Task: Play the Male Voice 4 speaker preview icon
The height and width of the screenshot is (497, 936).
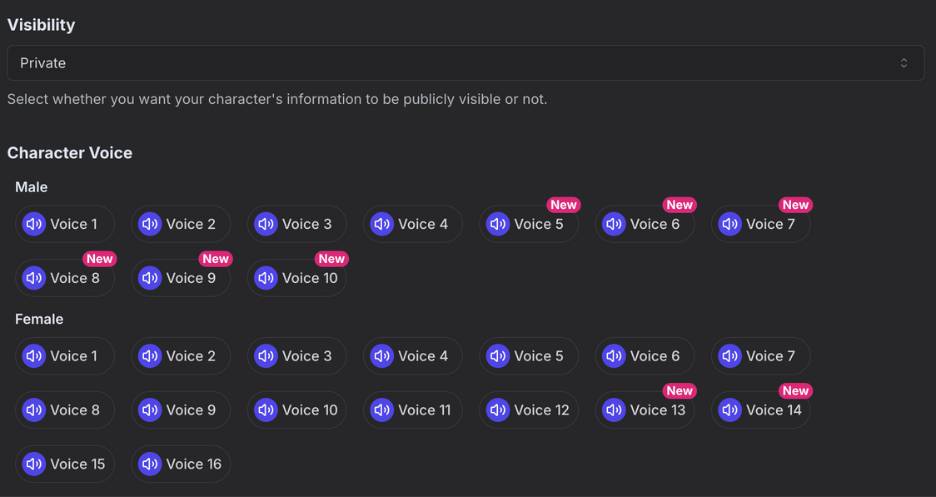Action: [382, 224]
